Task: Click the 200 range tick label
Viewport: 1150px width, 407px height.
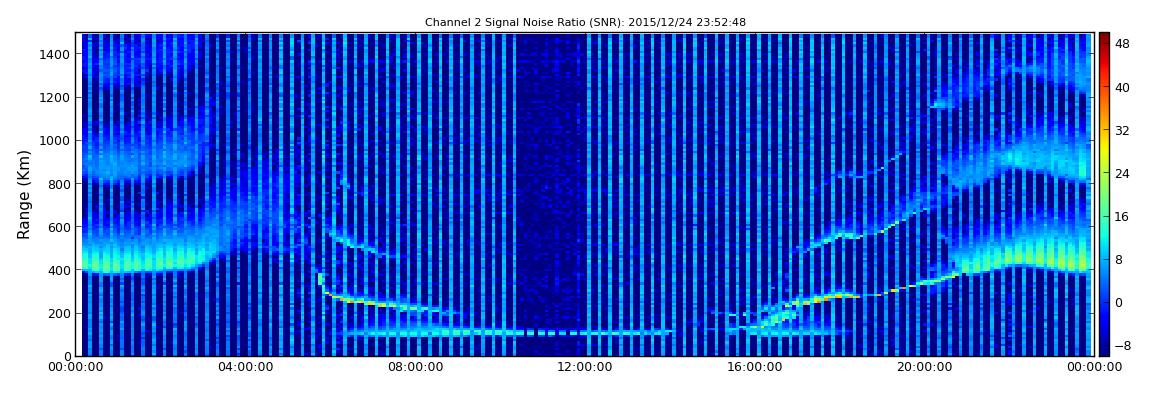Action: point(58,314)
